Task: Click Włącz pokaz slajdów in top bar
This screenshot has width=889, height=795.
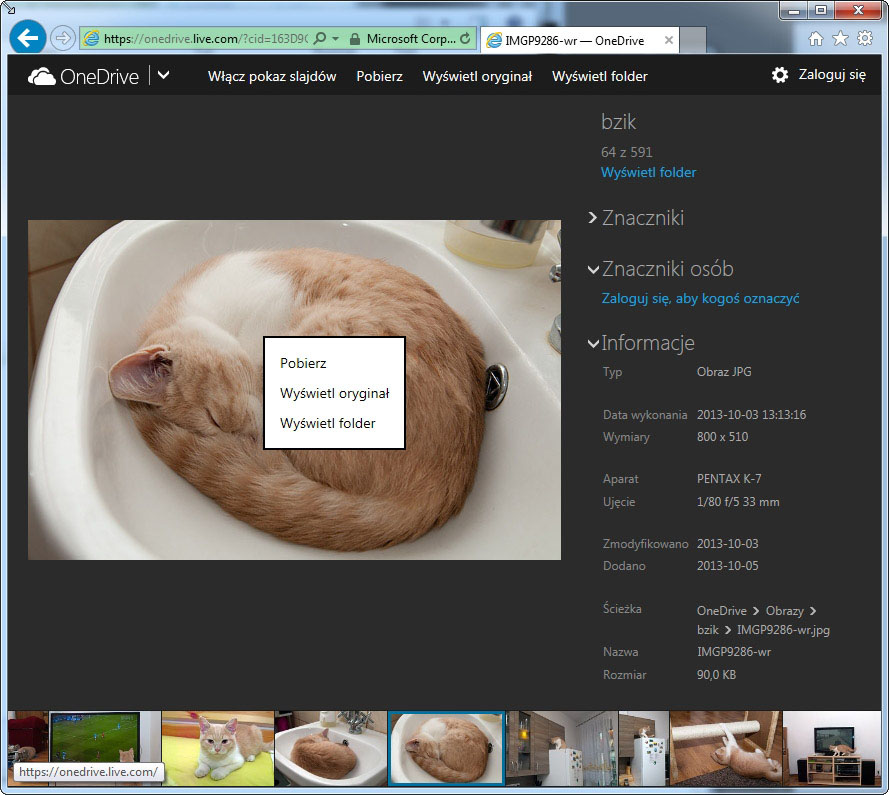Action: [272, 76]
